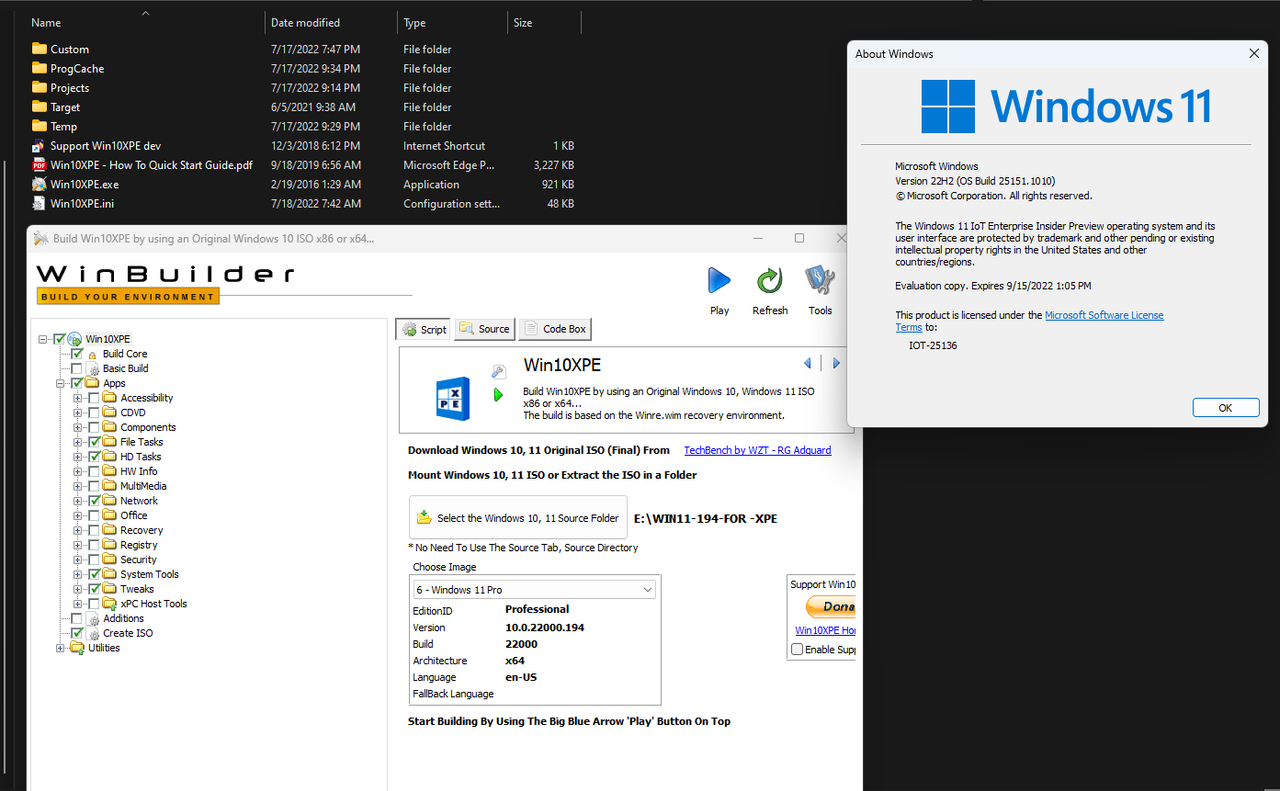Select the Target folder icon

(39, 107)
